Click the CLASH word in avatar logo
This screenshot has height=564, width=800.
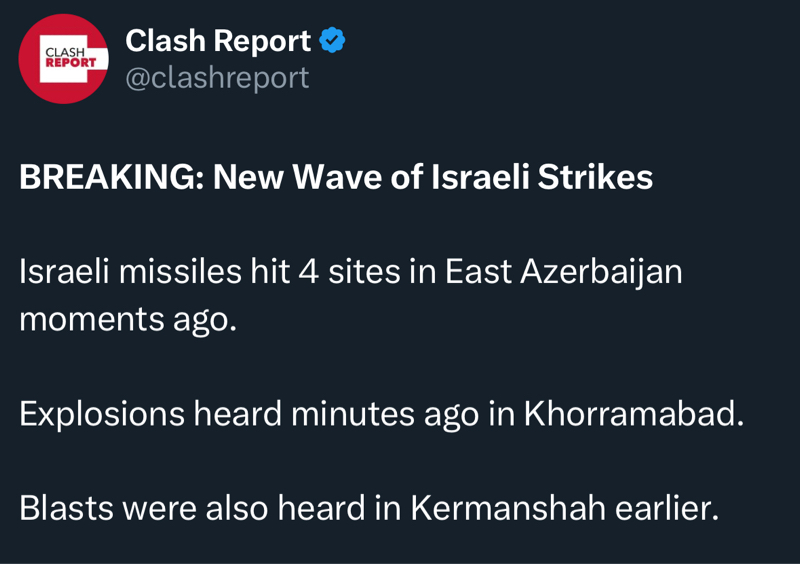[x=65, y=52]
